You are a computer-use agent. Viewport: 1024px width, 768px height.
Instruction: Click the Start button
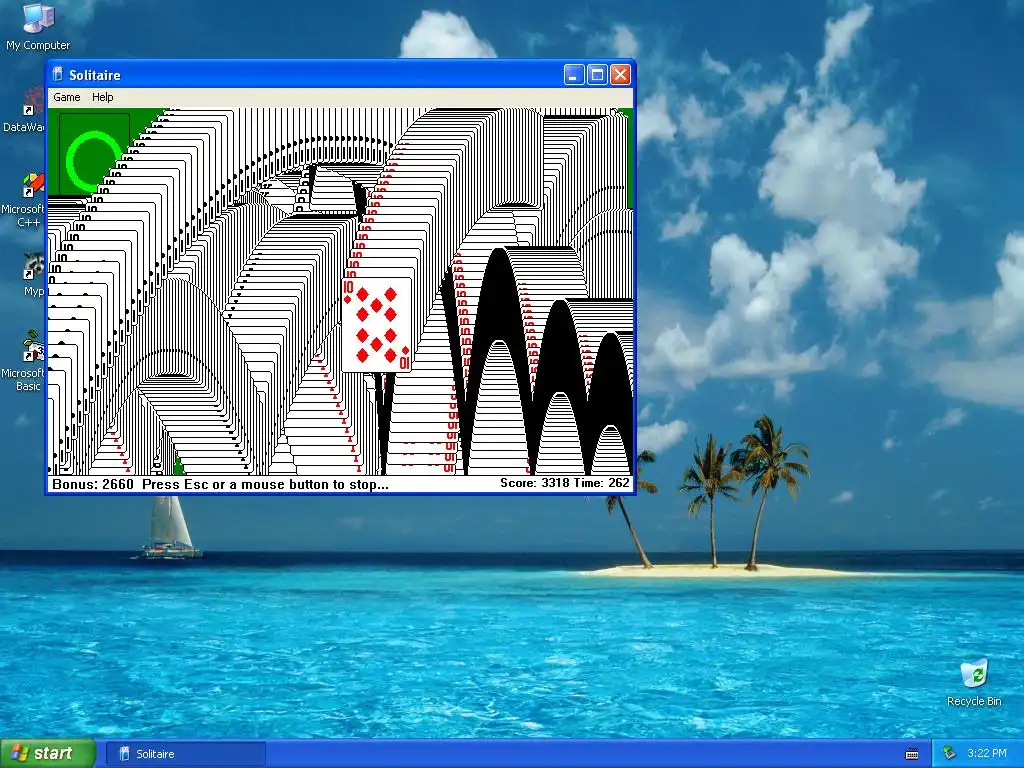pyautogui.click(x=48, y=754)
